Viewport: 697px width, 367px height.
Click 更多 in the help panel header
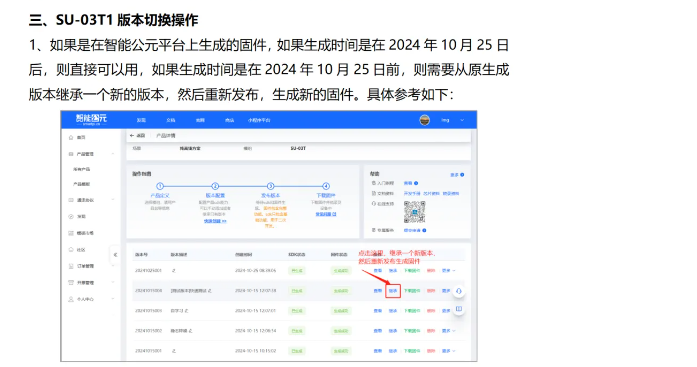pyautogui.click(x=457, y=175)
